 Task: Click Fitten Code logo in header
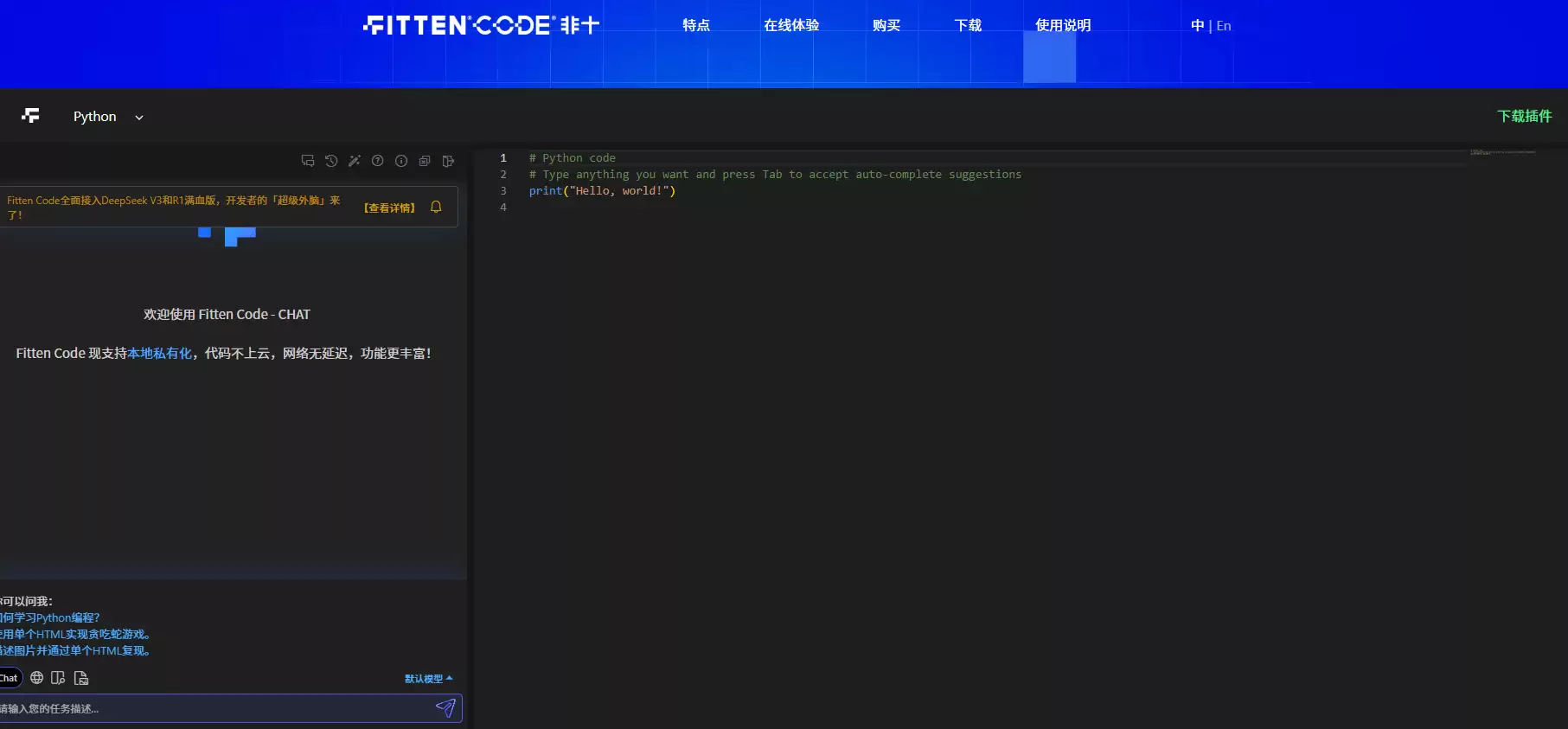click(481, 25)
